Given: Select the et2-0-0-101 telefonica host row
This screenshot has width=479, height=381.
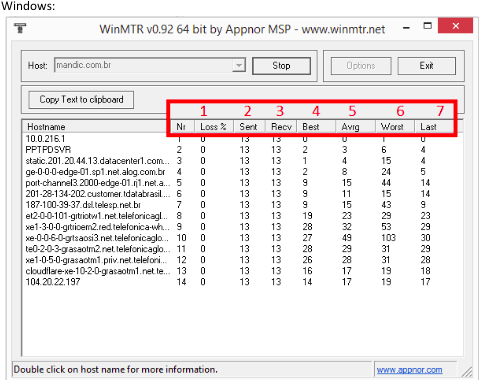Looking at the screenshot, I should coord(242,216).
